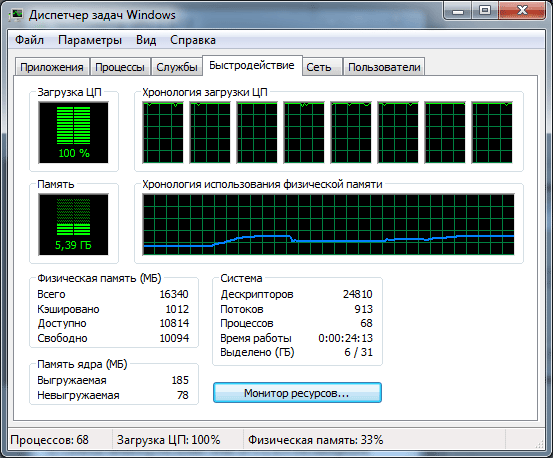Open the Справка menu
The height and width of the screenshot is (458, 553).
(x=193, y=40)
